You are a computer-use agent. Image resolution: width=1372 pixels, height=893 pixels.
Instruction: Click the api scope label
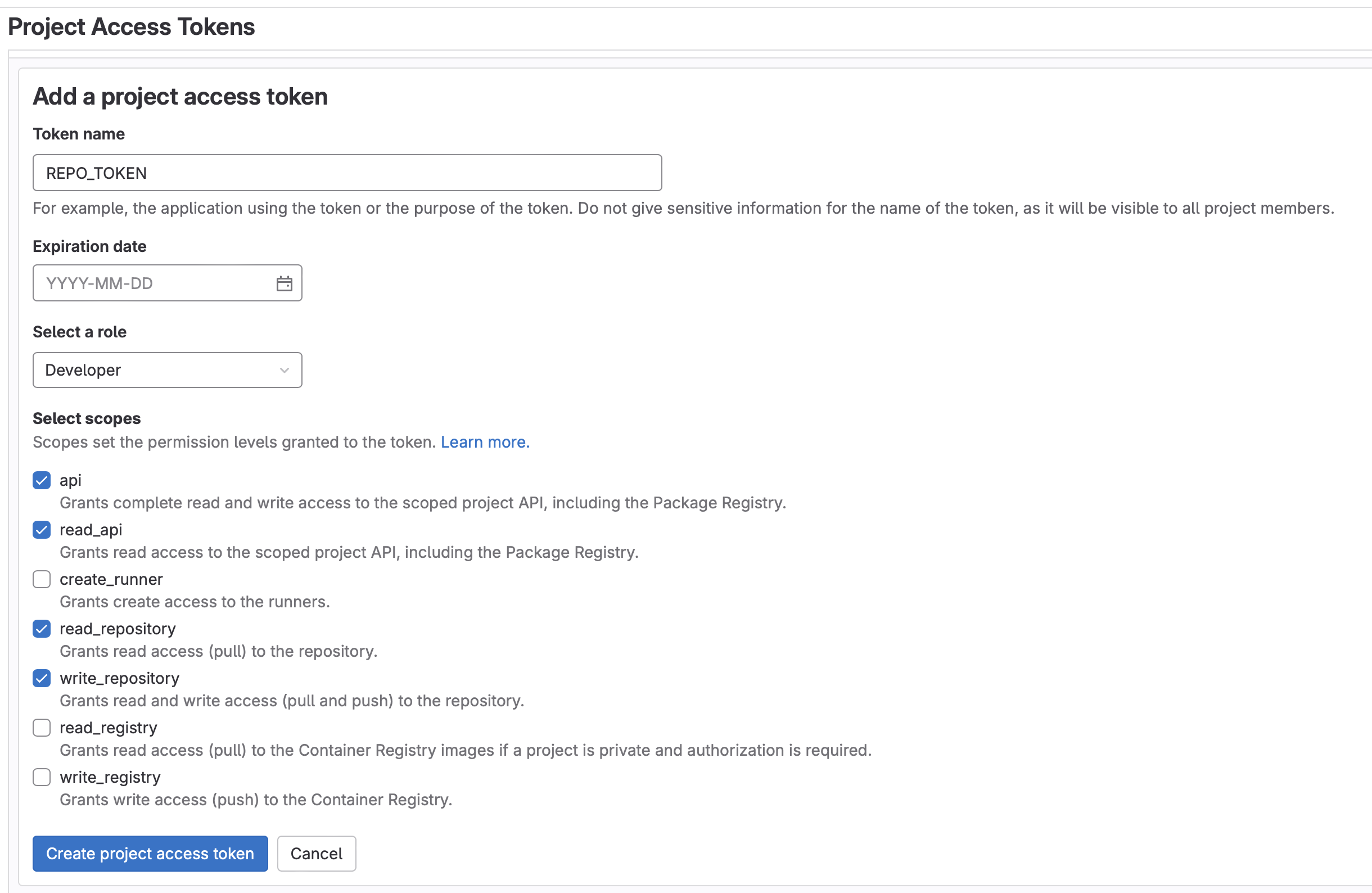[70, 480]
